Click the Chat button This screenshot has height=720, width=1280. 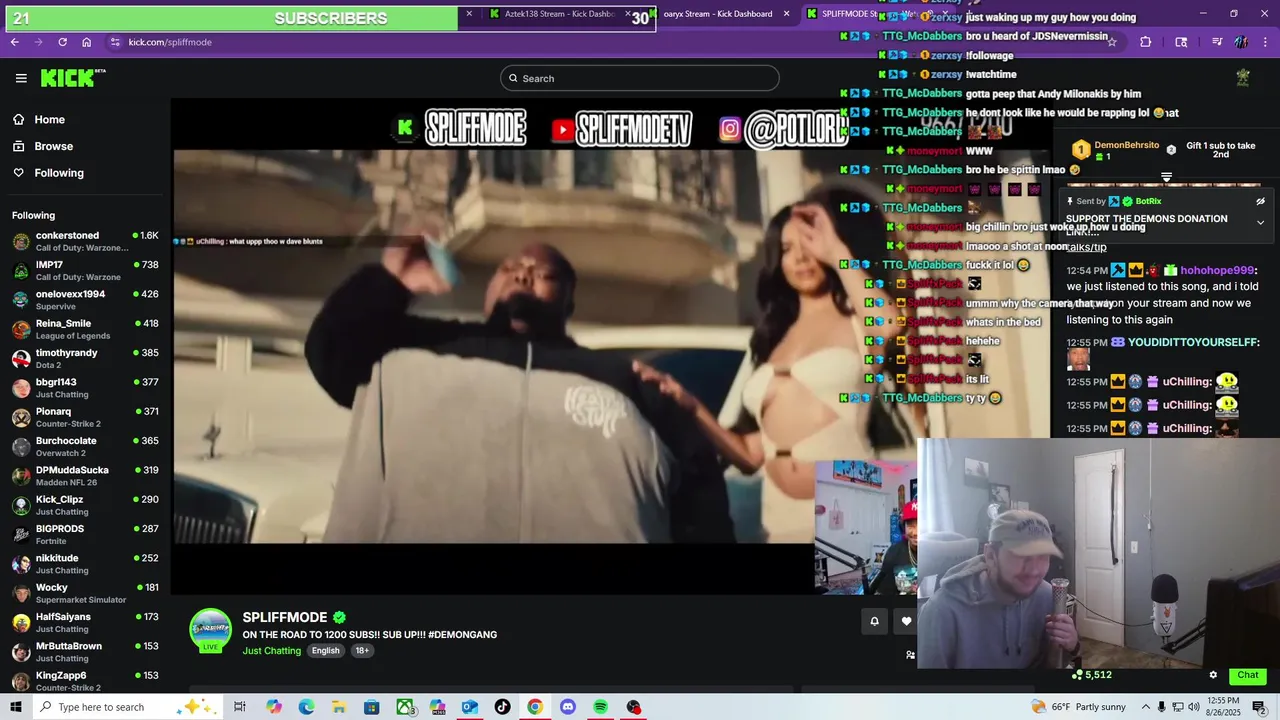(1248, 675)
